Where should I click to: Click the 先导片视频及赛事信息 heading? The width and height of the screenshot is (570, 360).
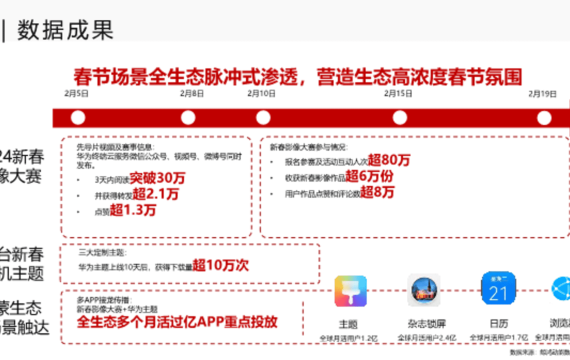[115, 147]
